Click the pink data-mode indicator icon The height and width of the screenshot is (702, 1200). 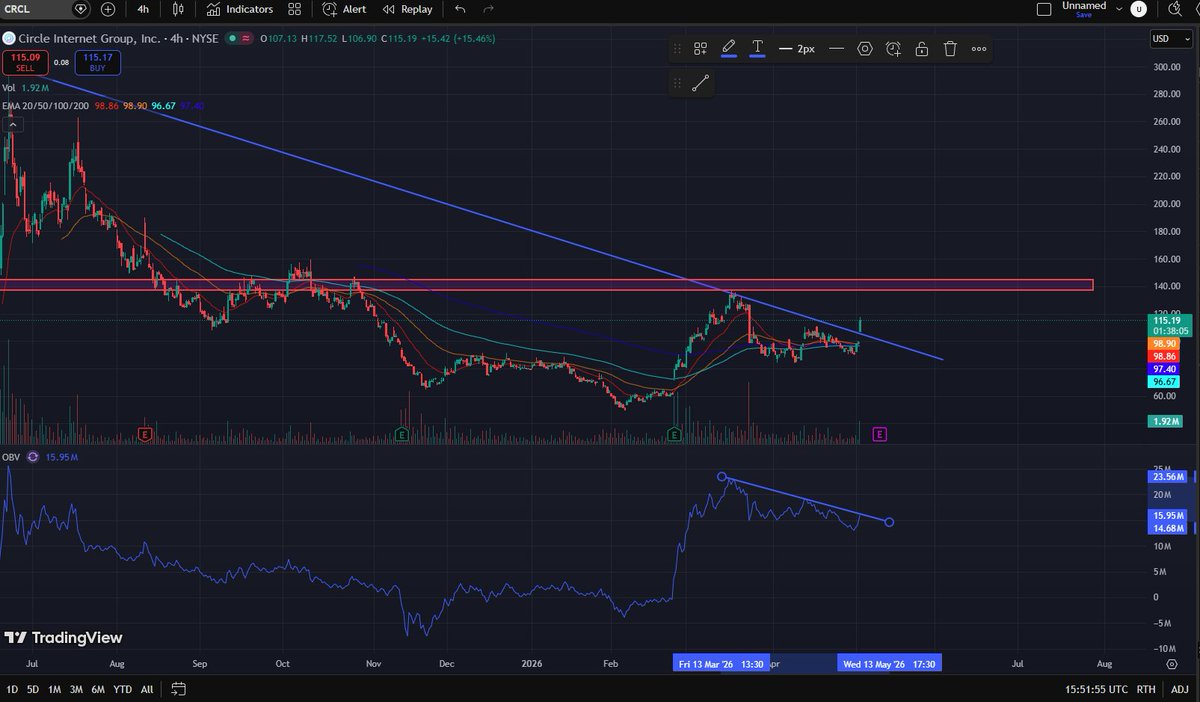click(245, 38)
